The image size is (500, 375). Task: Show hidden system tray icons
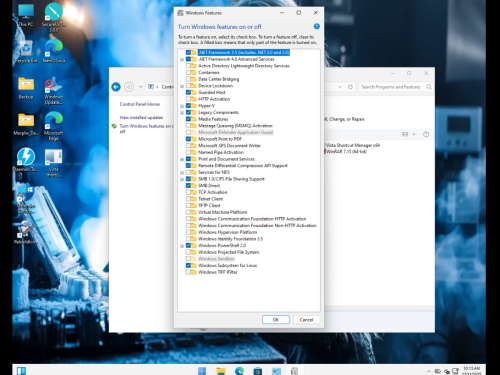[428, 371]
